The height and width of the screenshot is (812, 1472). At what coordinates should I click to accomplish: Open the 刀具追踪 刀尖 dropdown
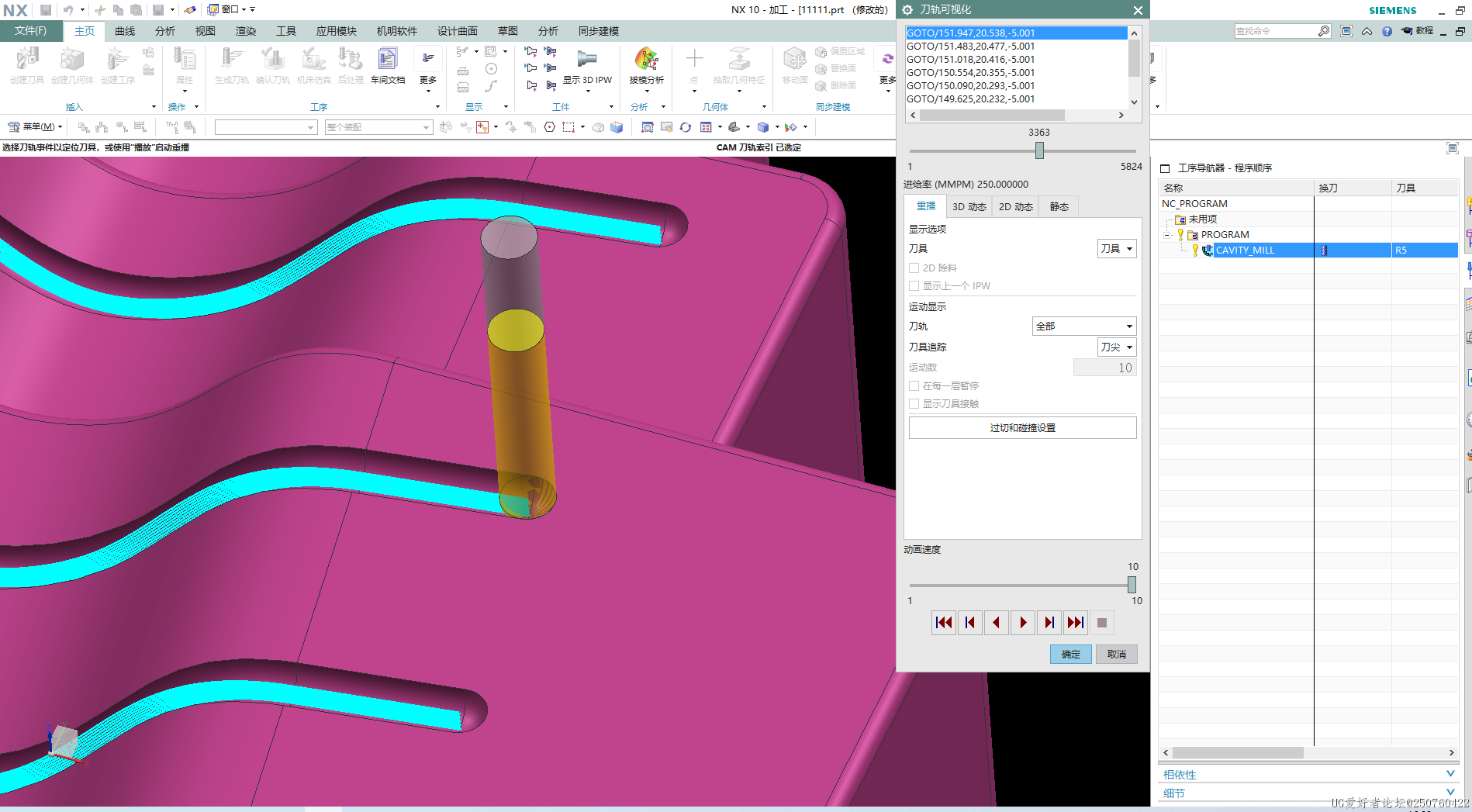1117,347
